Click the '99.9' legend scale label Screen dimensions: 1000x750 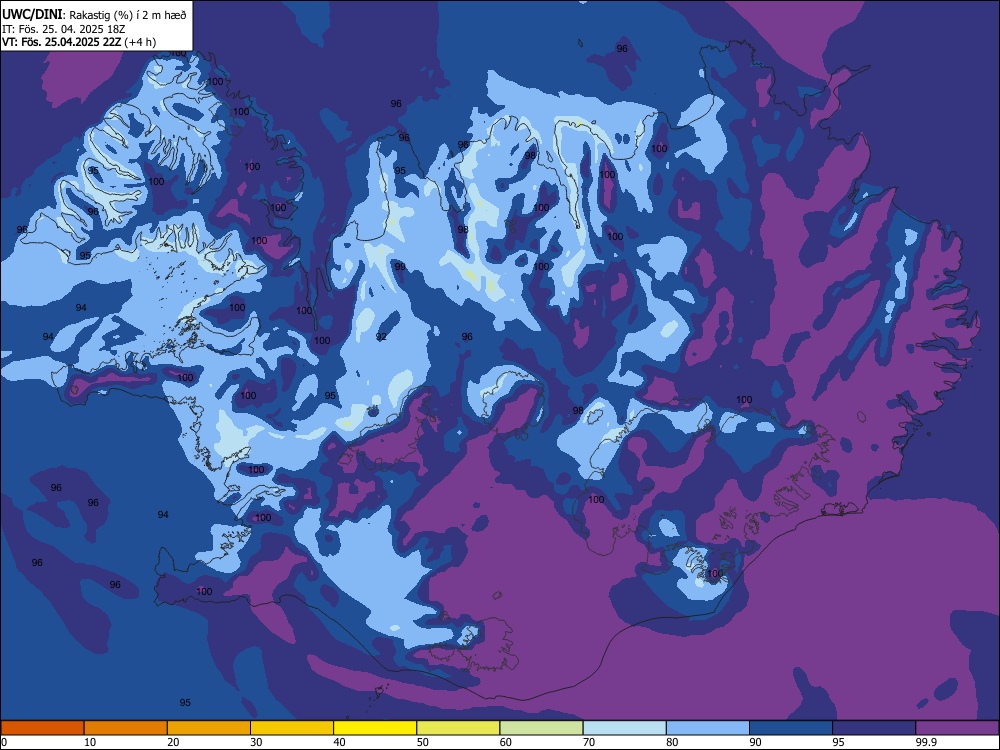(926, 742)
